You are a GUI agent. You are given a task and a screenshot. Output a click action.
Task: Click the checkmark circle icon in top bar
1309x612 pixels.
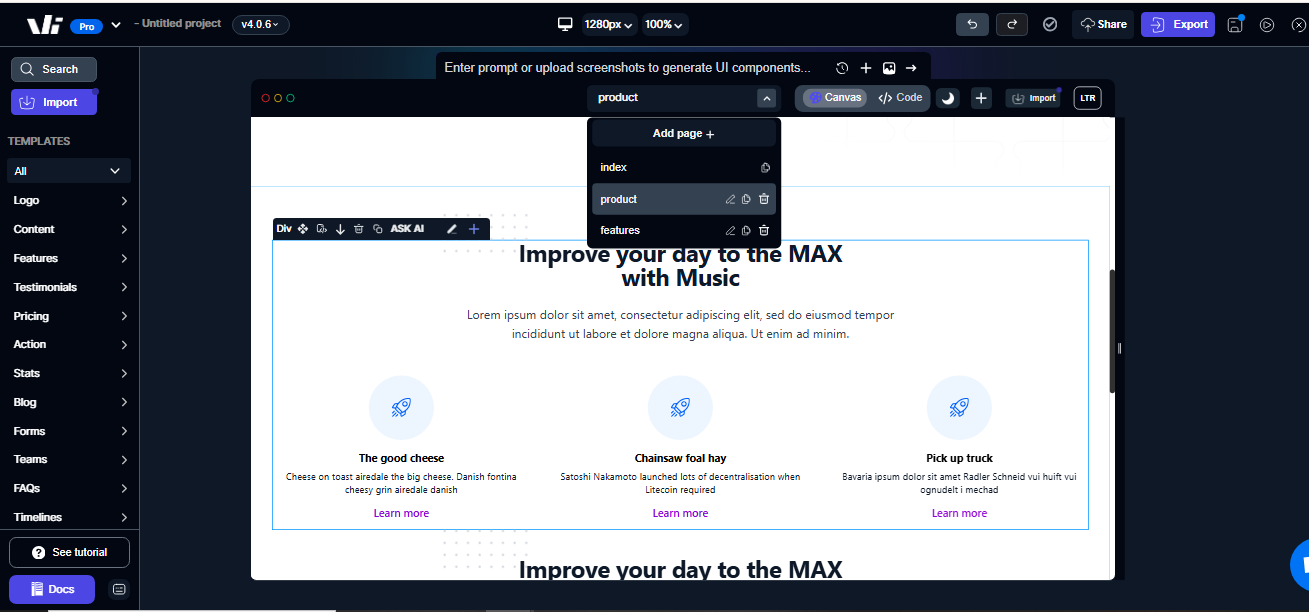(1050, 24)
